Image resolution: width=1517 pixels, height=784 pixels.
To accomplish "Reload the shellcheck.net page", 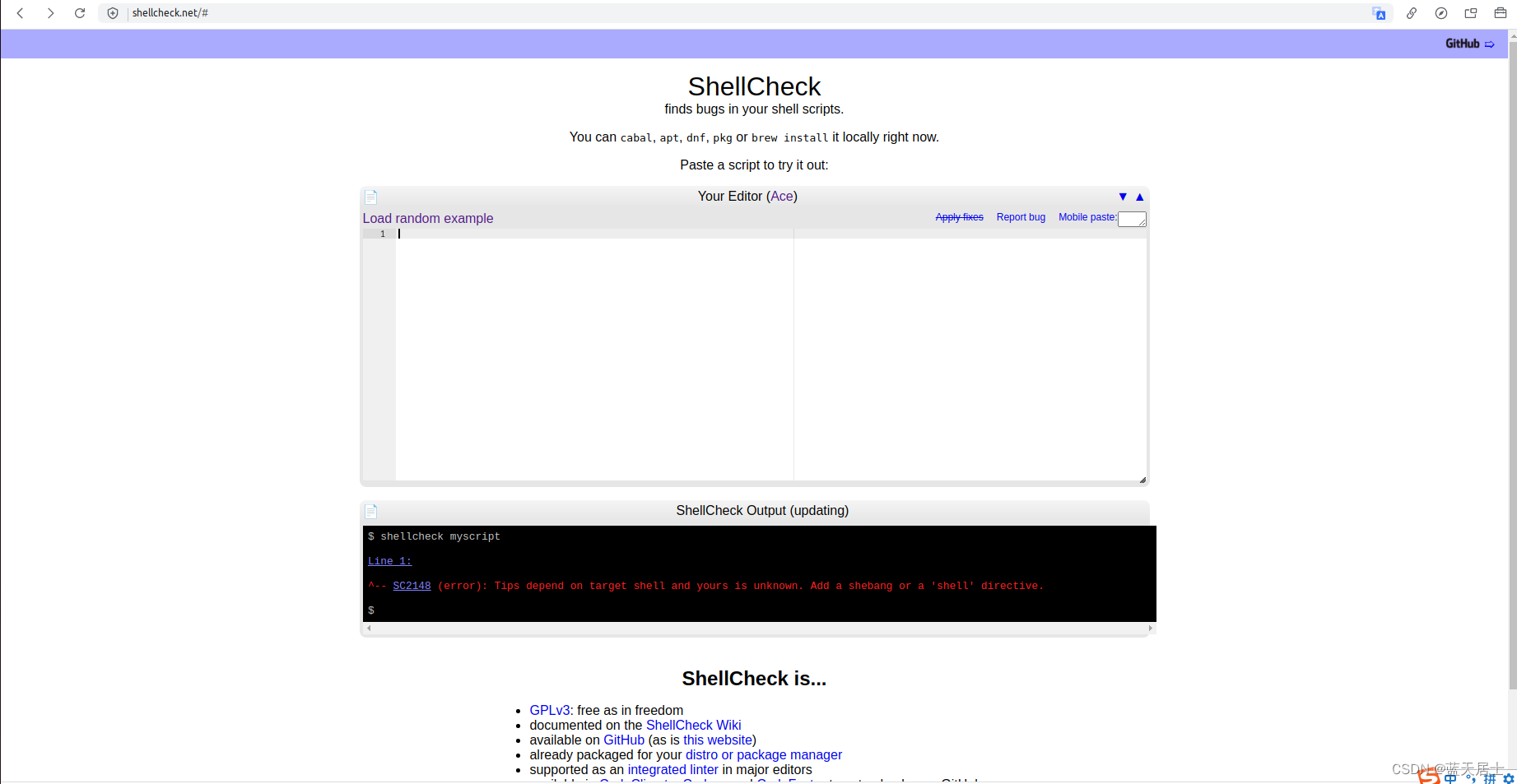I will (80, 13).
